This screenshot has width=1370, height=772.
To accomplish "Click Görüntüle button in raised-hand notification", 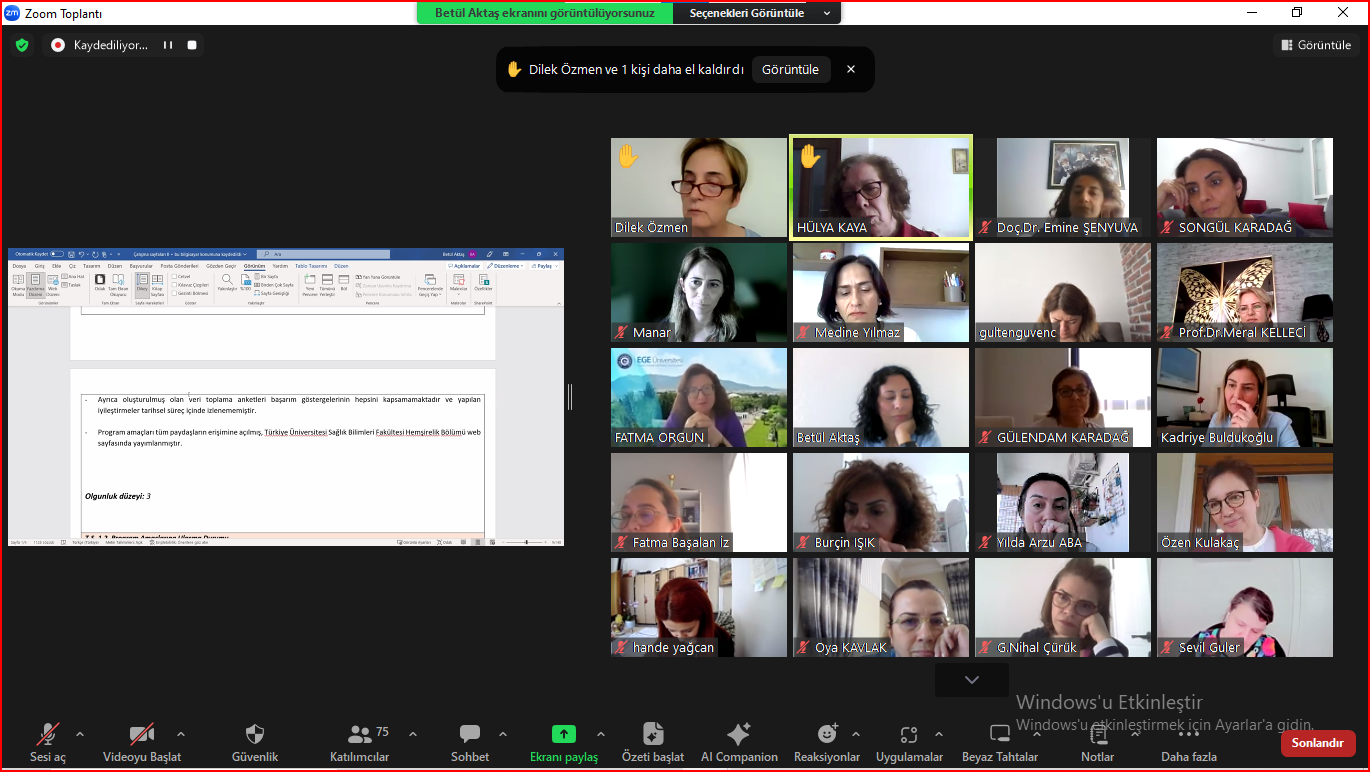I will (x=790, y=69).
